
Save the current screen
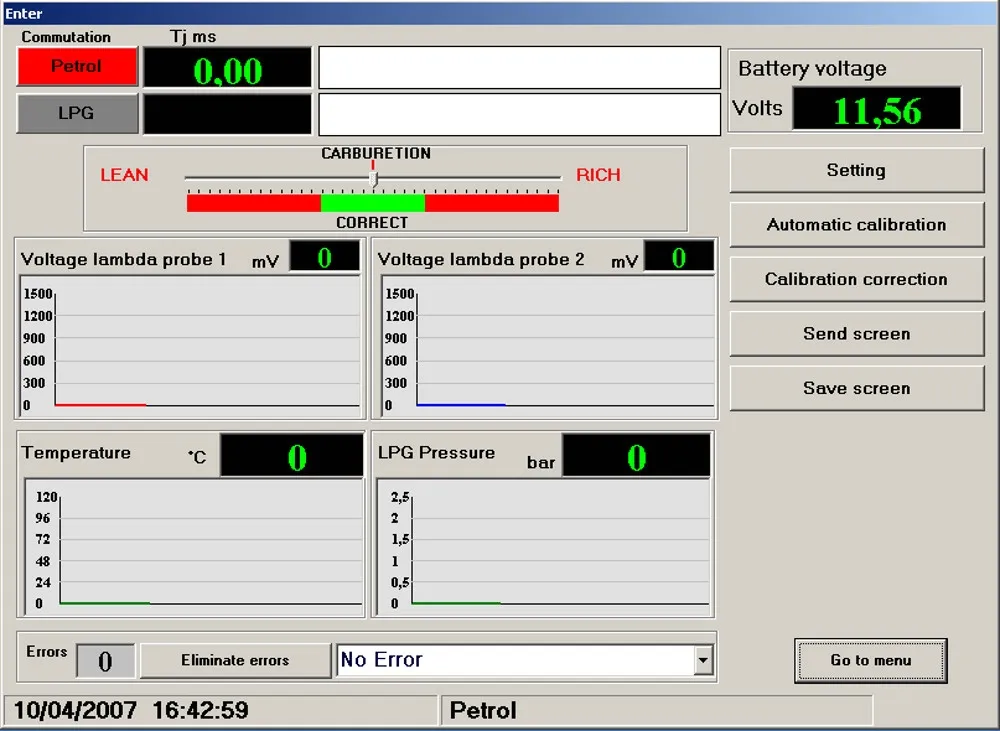[856, 388]
